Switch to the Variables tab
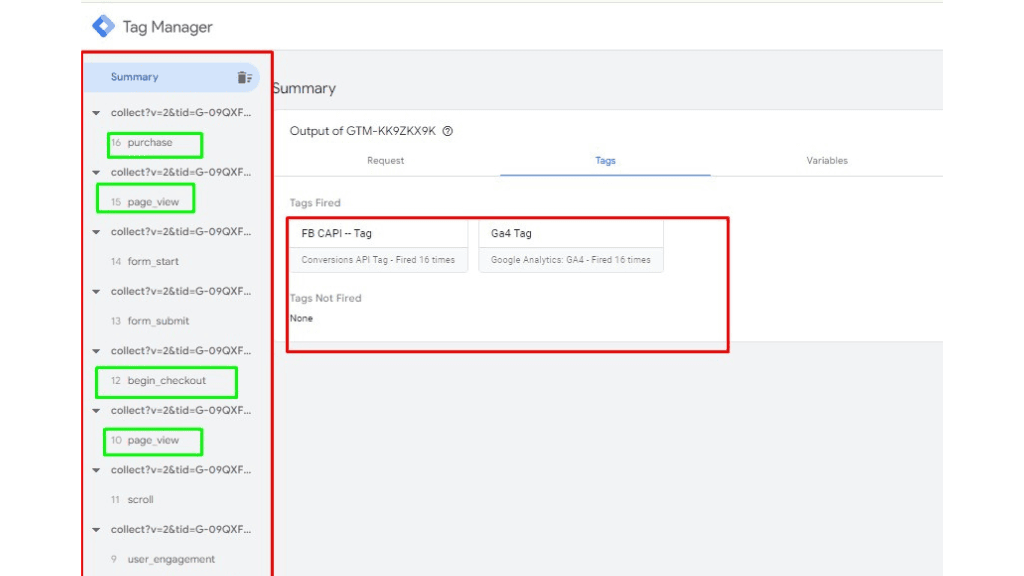 [827, 161]
